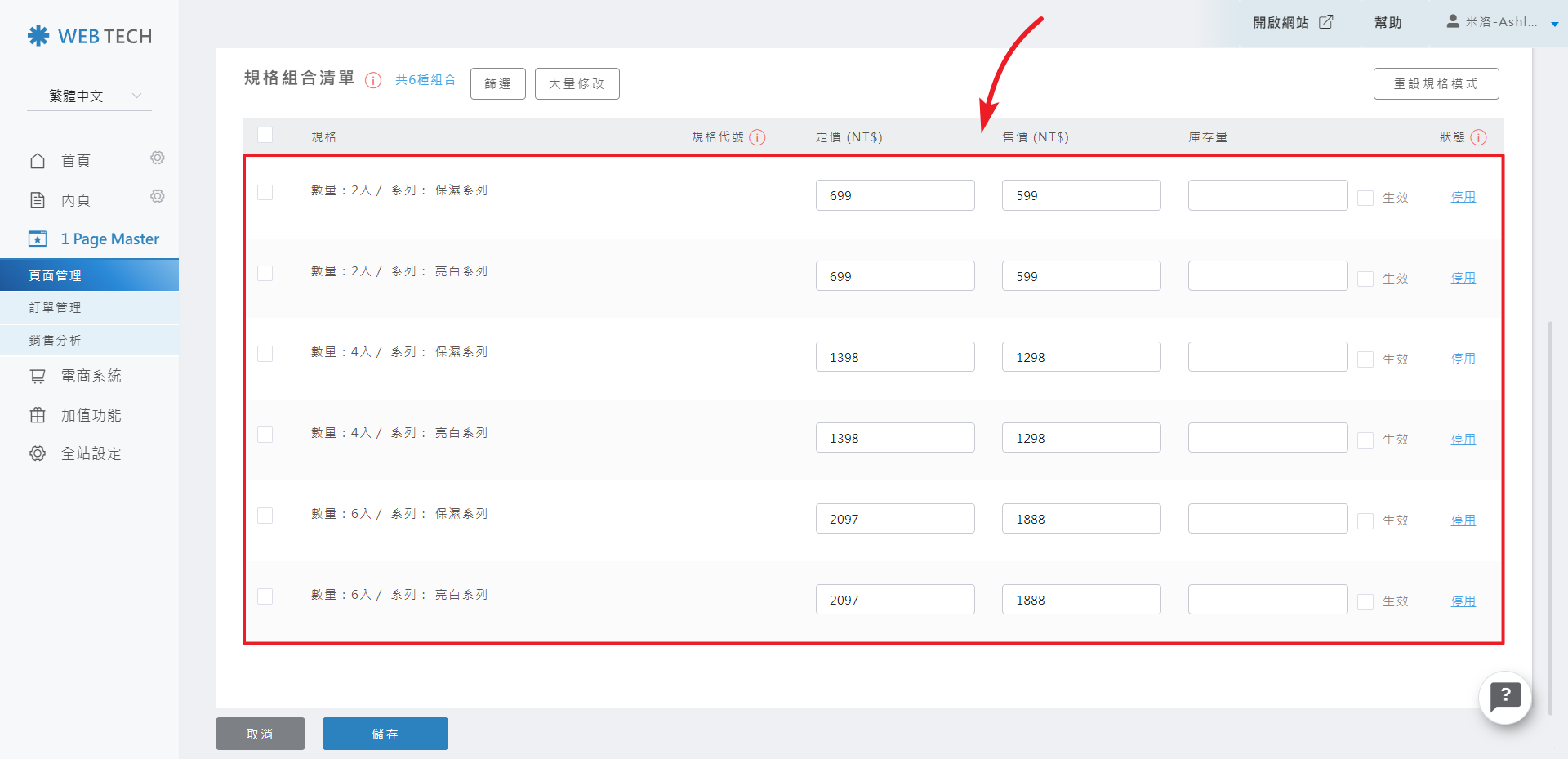Check the first row 2入 保濕系列 checkbox
Image resolution: width=1568 pixels, height=759 pixels.
point(265,192)
